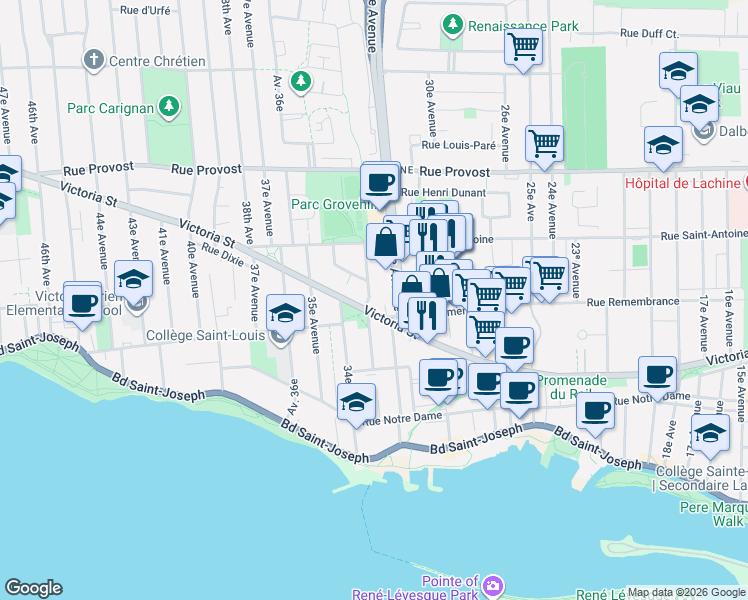
Task: Select the 41e Avenue street label
Action: pos(164,256)
